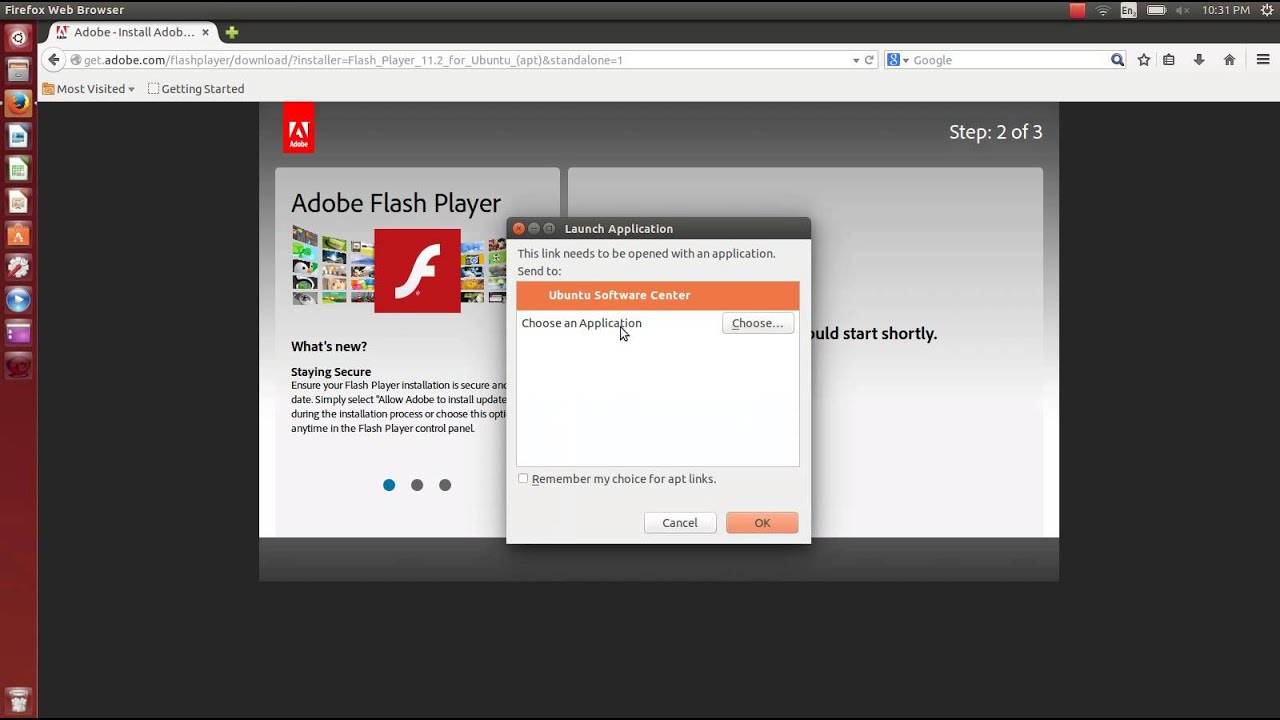This screenshot has width=1280, height=720.
Task: Select the second carousel dot
Action: (x=417, y=485)
